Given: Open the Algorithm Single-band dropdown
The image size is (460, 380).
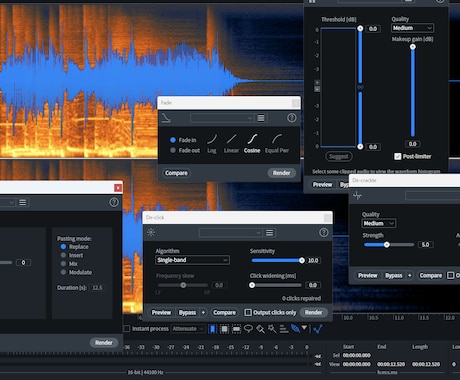Looking at the screenshot, I should pyautogui.click(x=192, y=260).
